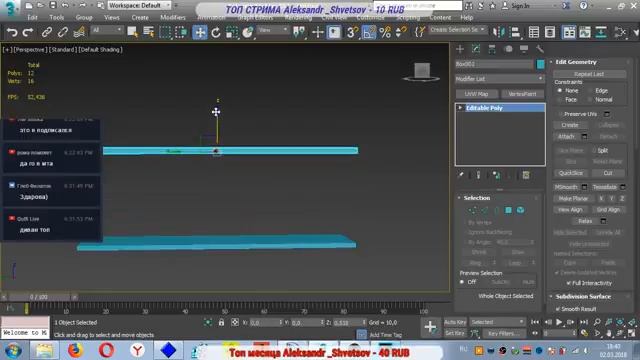Activate the Select and Rotate tool
The image size is (640, 360).
click(216, 32)
